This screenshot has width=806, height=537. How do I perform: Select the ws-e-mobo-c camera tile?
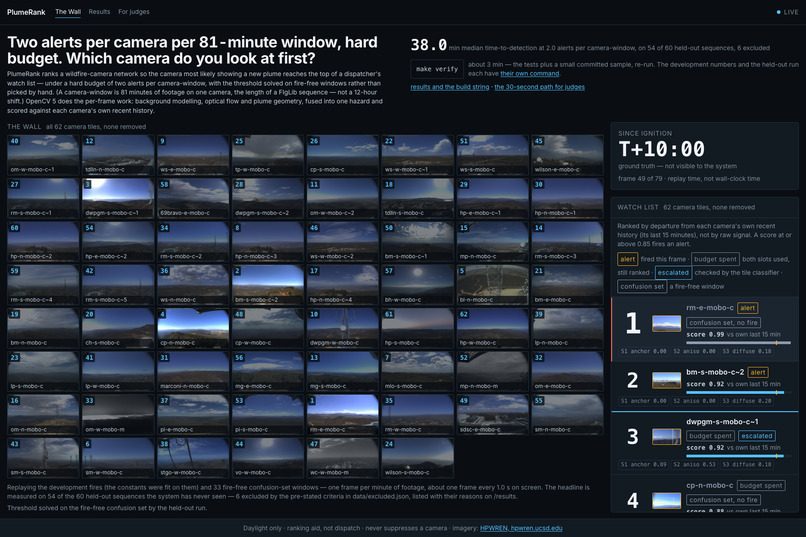(193, 155)
